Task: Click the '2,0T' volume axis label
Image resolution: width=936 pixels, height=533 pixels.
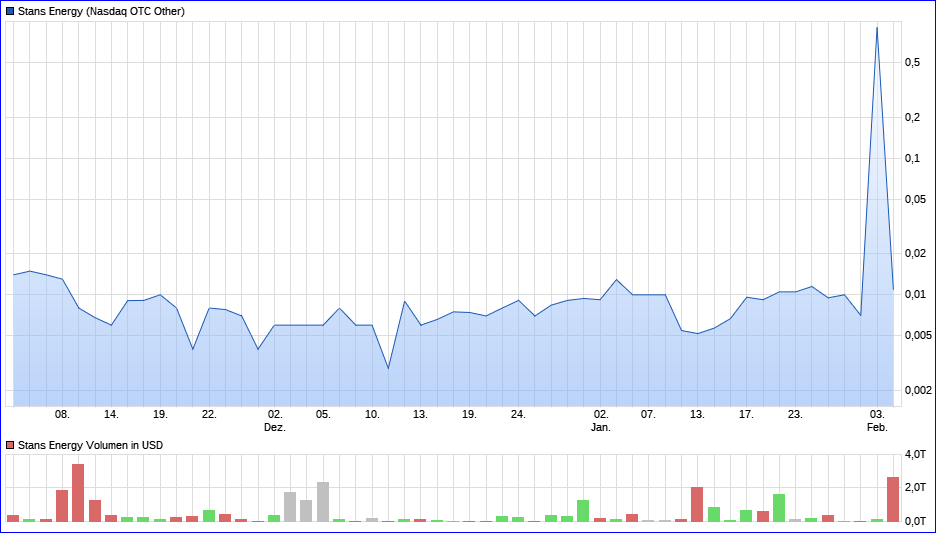Action: pyautogui.click(x=913, y=487)
